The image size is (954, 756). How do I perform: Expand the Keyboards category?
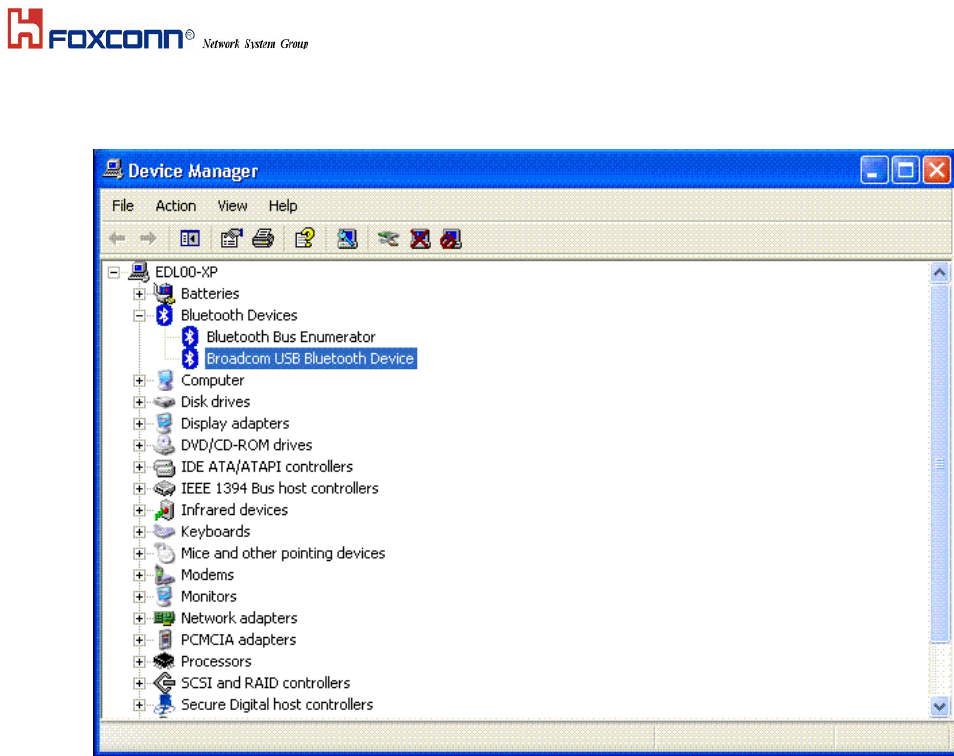click(x=139, y=532)
